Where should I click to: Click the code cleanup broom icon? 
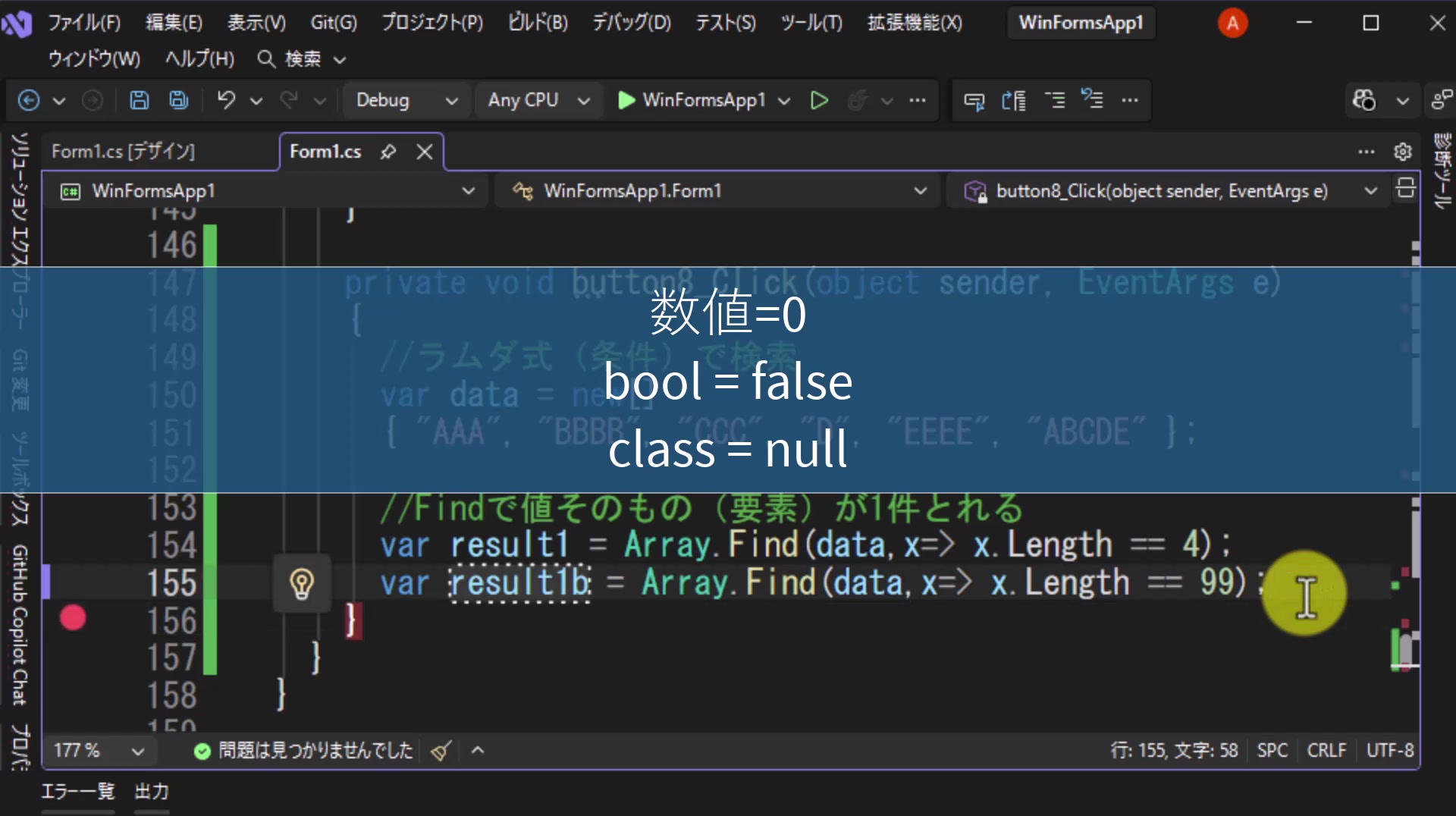(x=441, y=751)
